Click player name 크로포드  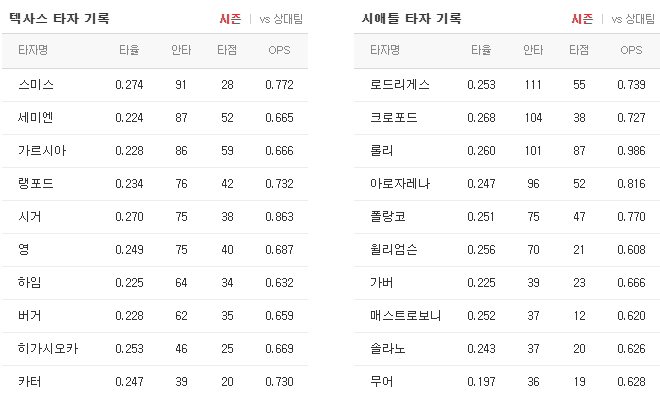click(x=393, y=118)
